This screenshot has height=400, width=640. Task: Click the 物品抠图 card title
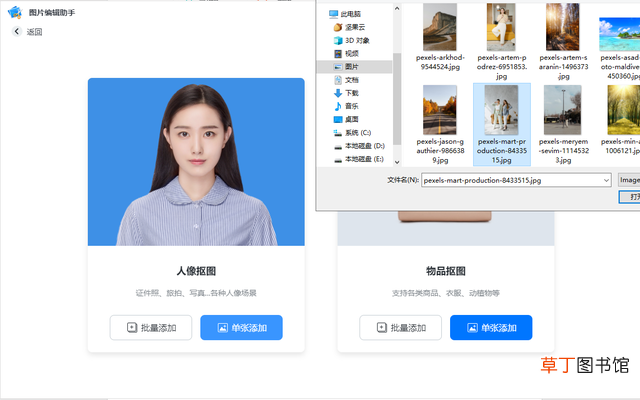pos(446,271)
